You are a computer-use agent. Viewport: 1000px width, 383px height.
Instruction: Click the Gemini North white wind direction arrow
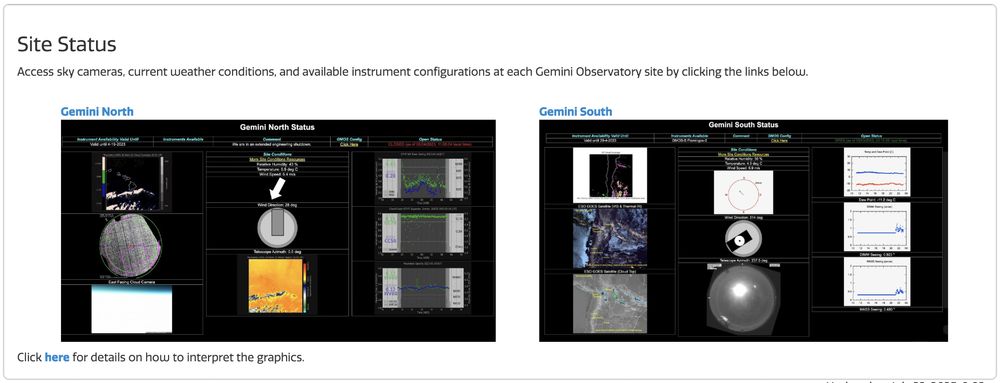click(277, 188)
